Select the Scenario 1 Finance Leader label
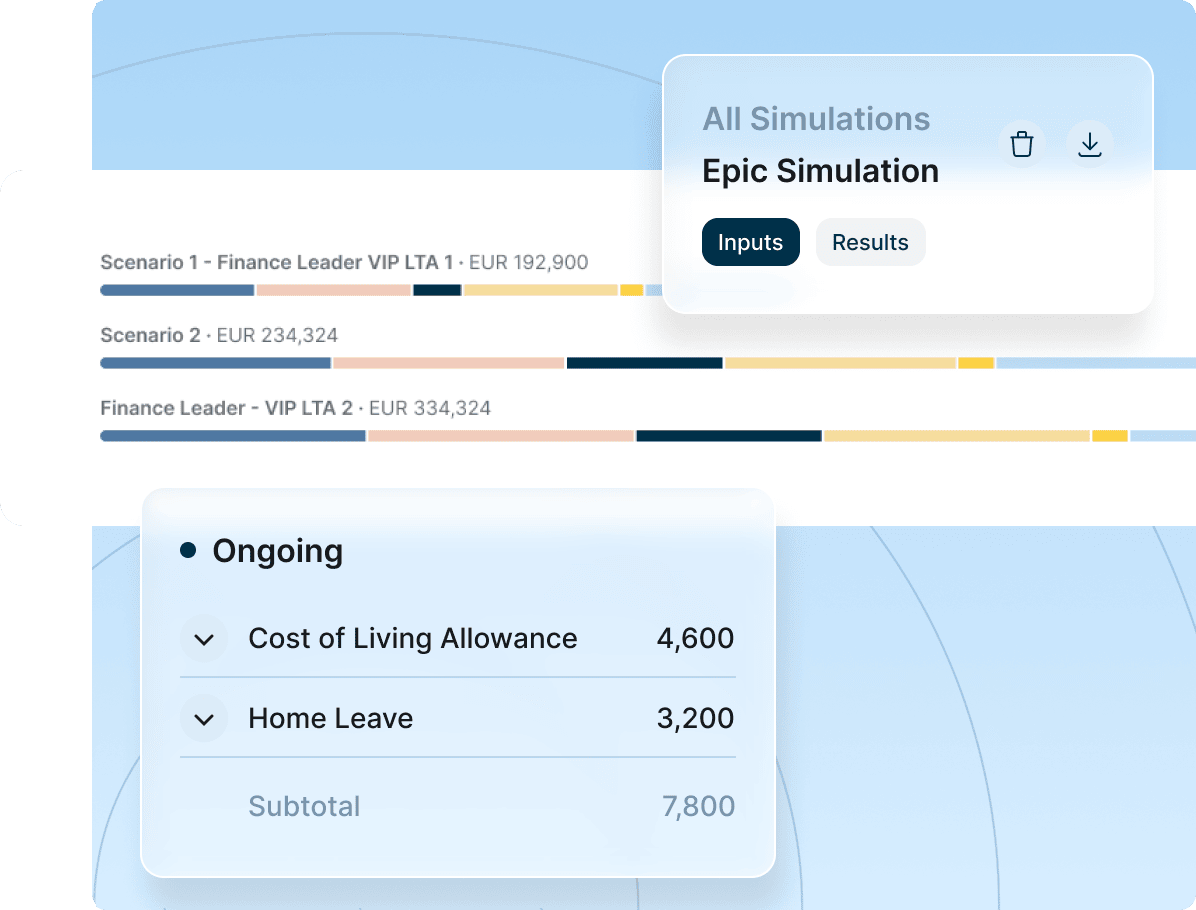 point(276,263)
